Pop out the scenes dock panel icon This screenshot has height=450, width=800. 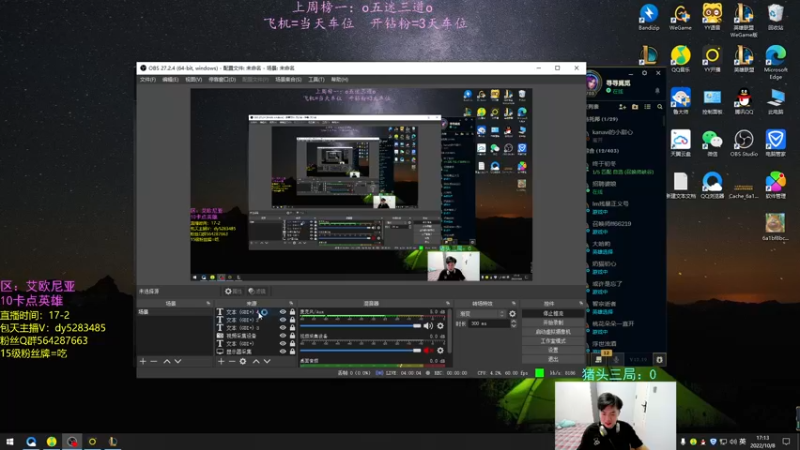click(208, 304)
